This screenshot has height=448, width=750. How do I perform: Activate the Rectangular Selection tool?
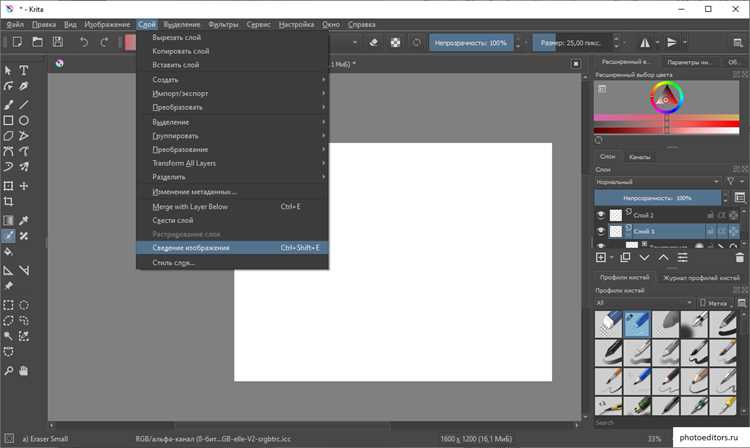[8, 305]
